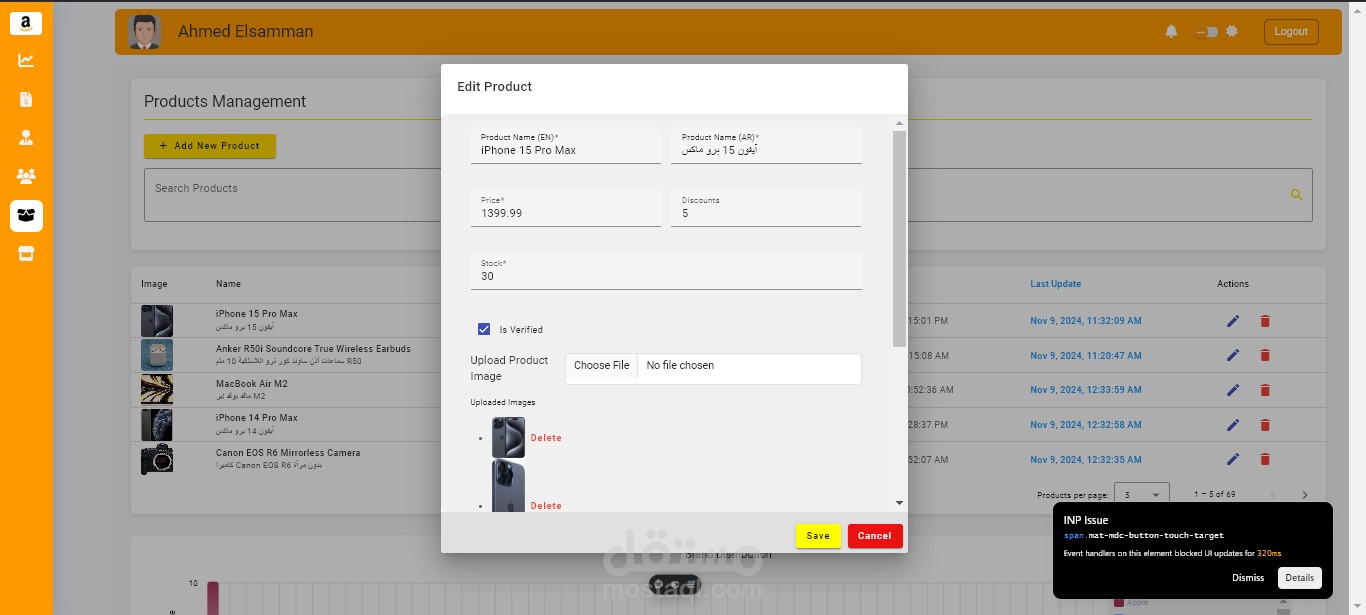Click dialog scrollbar up arrow
This screenshot has height=615, width=1366.
click(x=899, y=123)
